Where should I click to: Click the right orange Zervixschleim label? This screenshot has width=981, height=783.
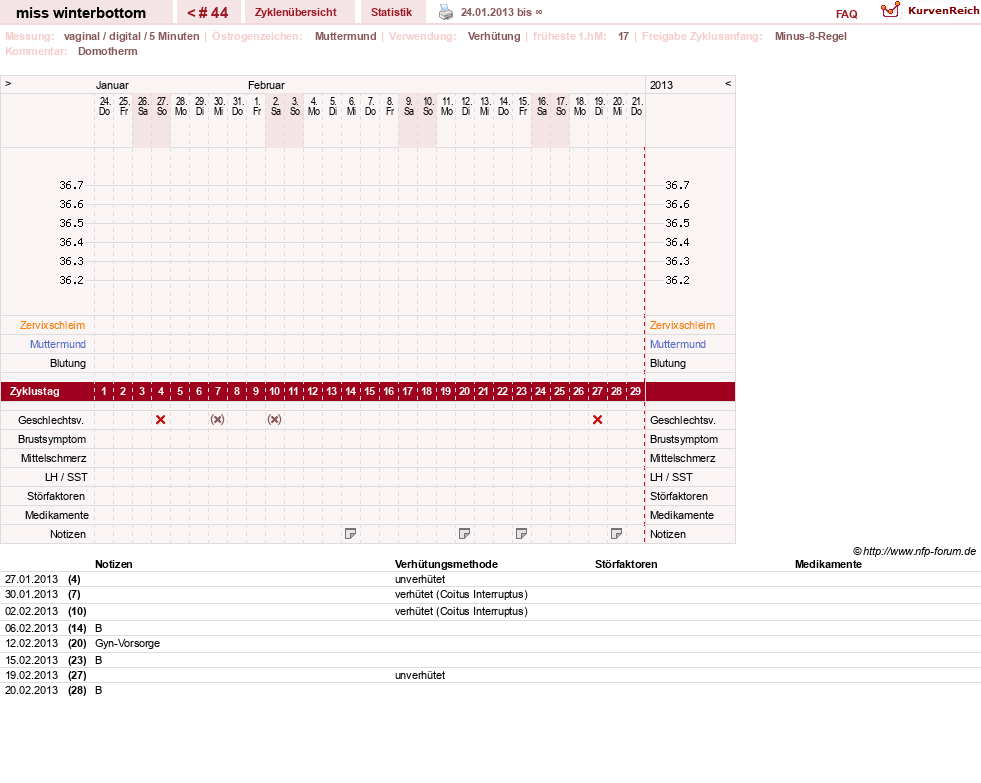tap(682, 325)
